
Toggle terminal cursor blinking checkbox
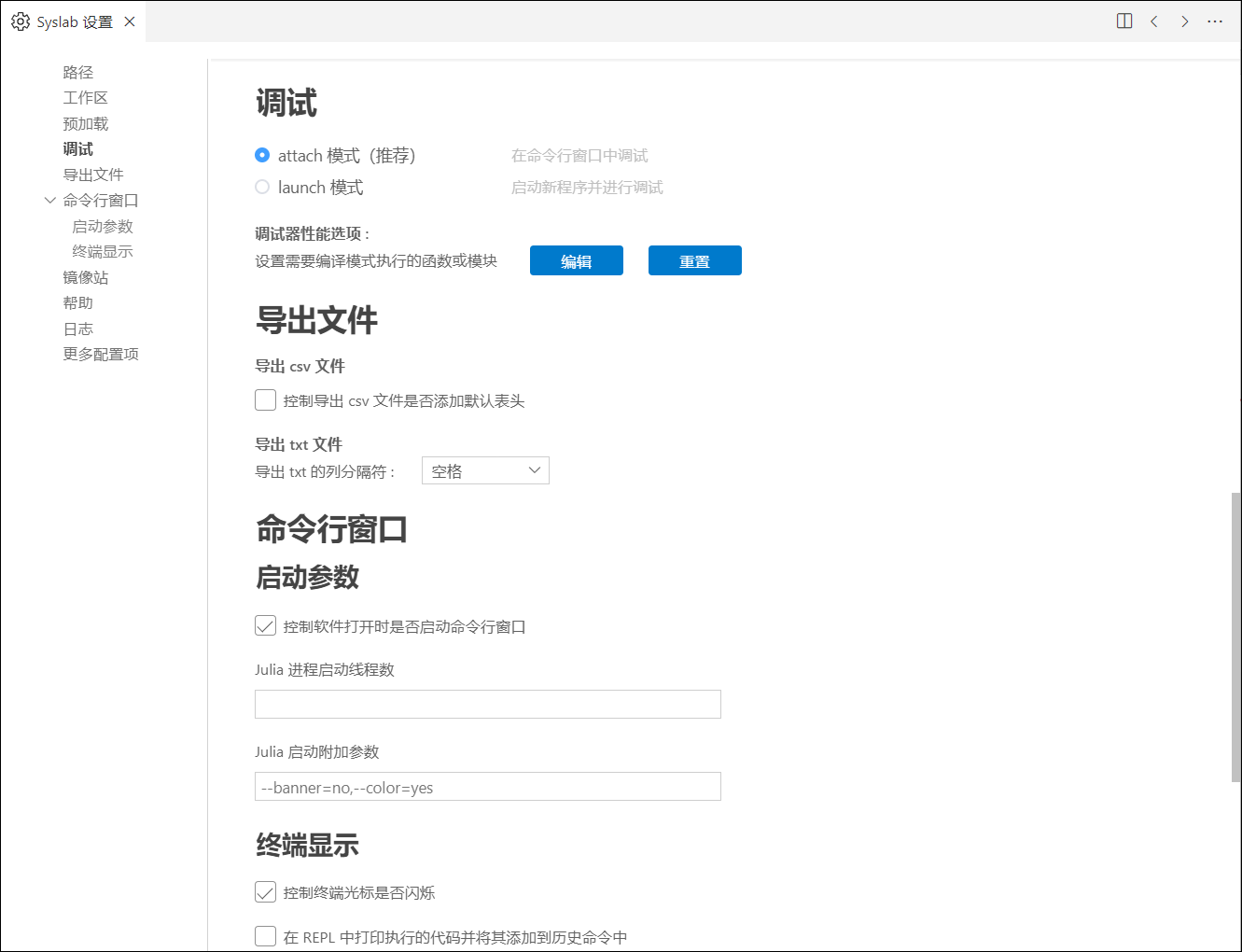click(265, 892)
